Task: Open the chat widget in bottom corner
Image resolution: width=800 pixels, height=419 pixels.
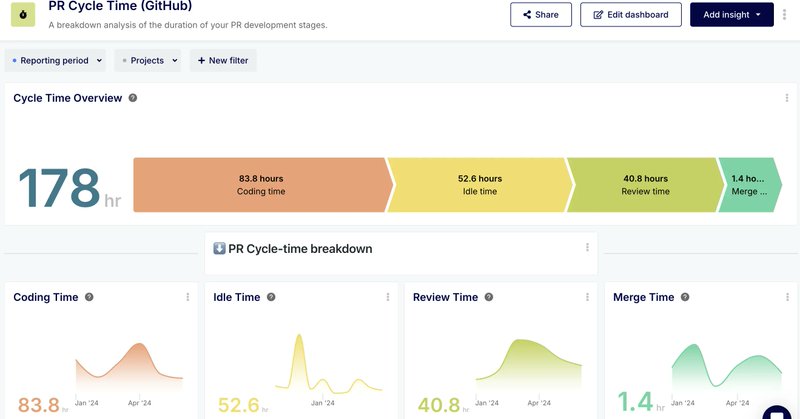Action: click(x=777, y=410)
